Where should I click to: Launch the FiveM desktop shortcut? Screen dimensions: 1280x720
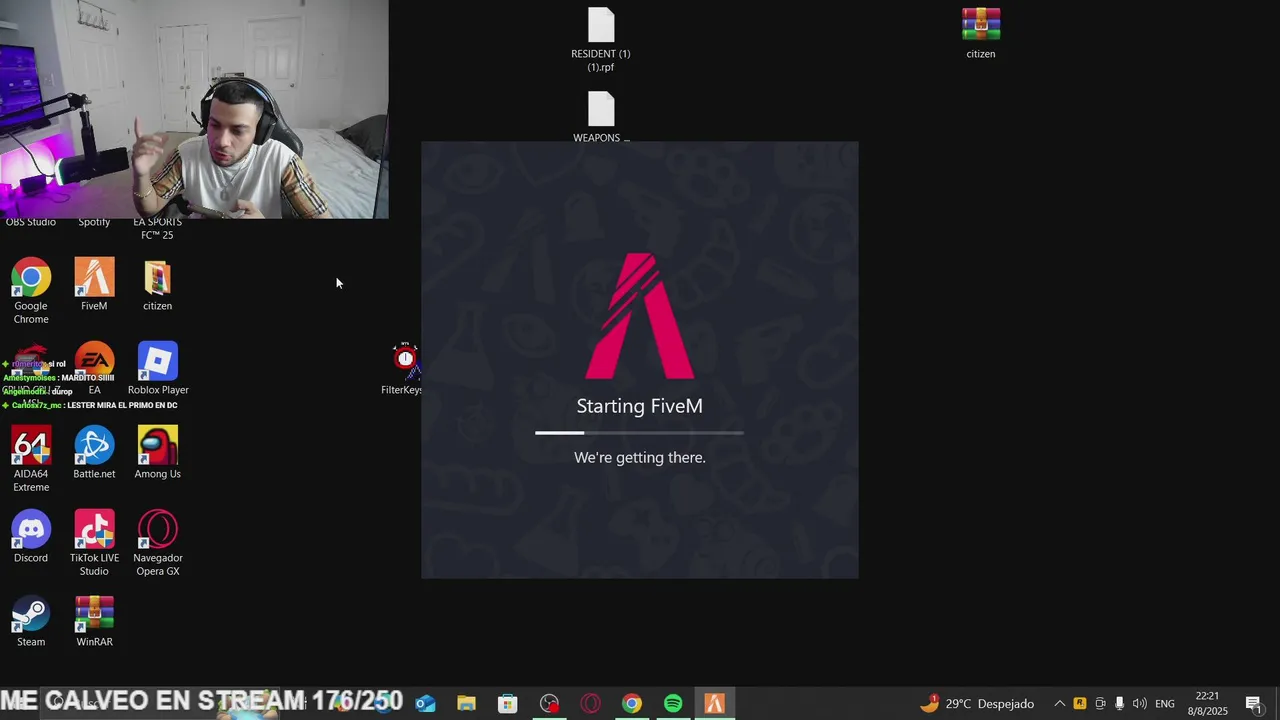pyautogui.click(x=94, y=285)
